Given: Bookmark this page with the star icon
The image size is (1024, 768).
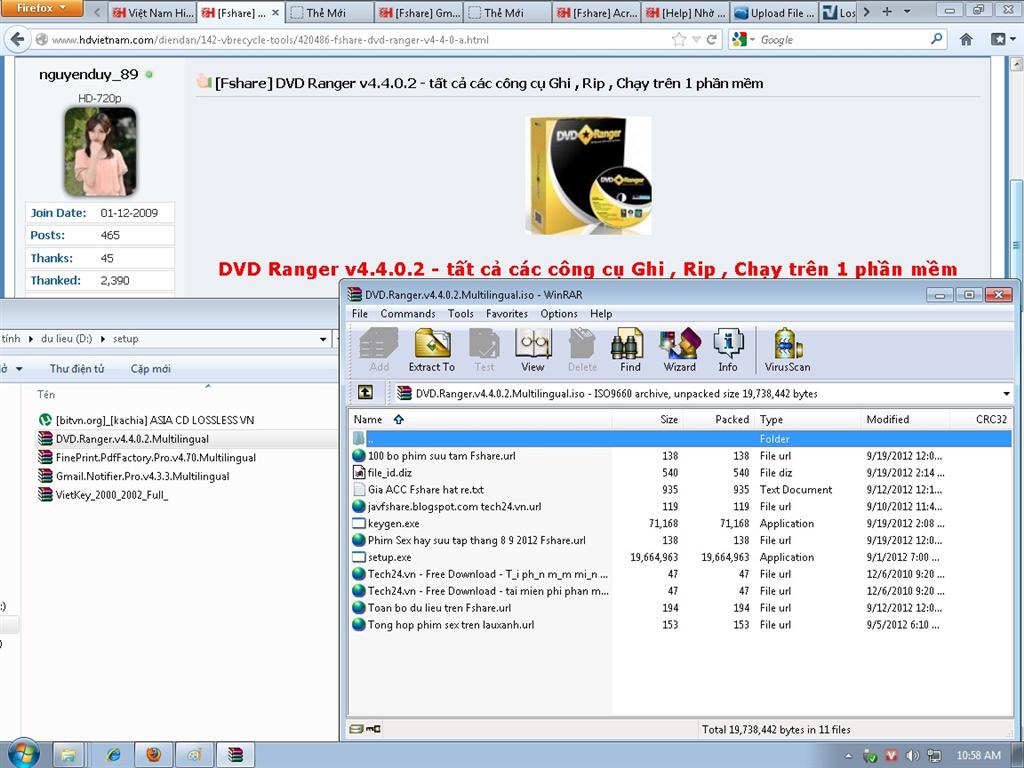Looking at the screenshot, I should [679, 40].
